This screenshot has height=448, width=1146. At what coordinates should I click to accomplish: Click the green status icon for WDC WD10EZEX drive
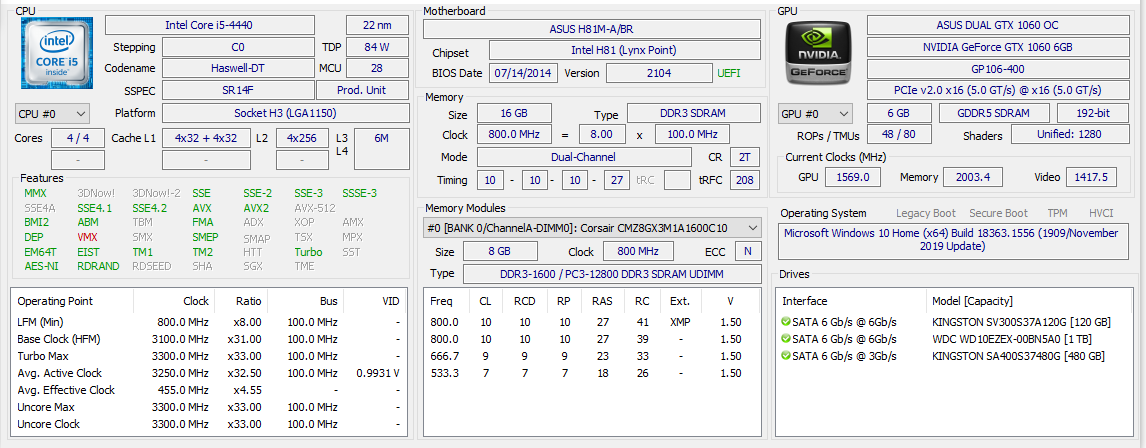click(786, 338)
